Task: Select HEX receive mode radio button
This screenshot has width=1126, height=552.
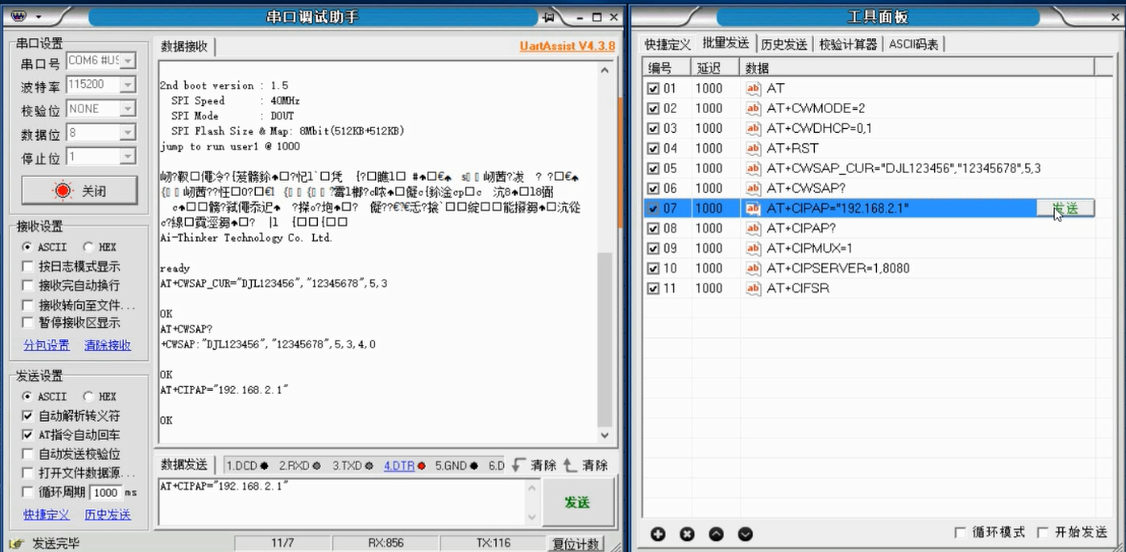Action: point(88,247)
